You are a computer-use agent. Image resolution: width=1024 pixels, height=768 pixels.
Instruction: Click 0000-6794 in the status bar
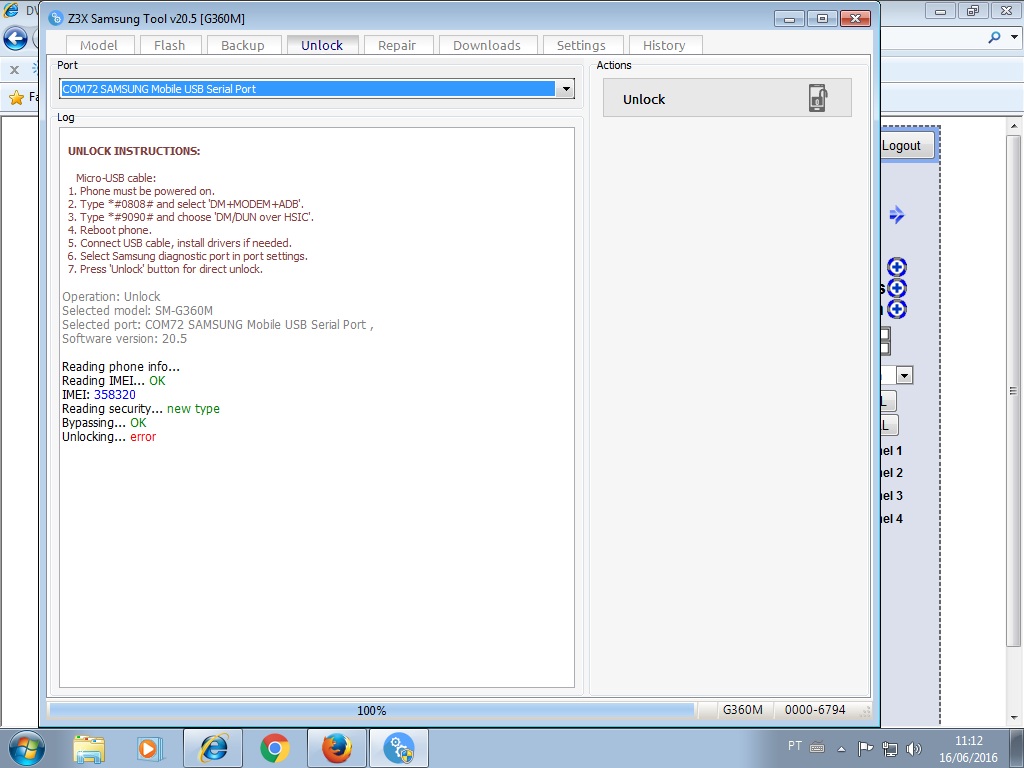(x=815, y=710)
